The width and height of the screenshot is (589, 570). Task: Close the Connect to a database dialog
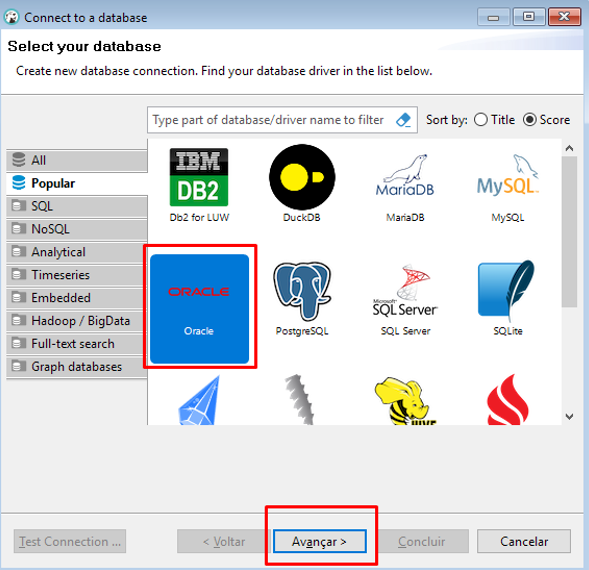point(565,17)
